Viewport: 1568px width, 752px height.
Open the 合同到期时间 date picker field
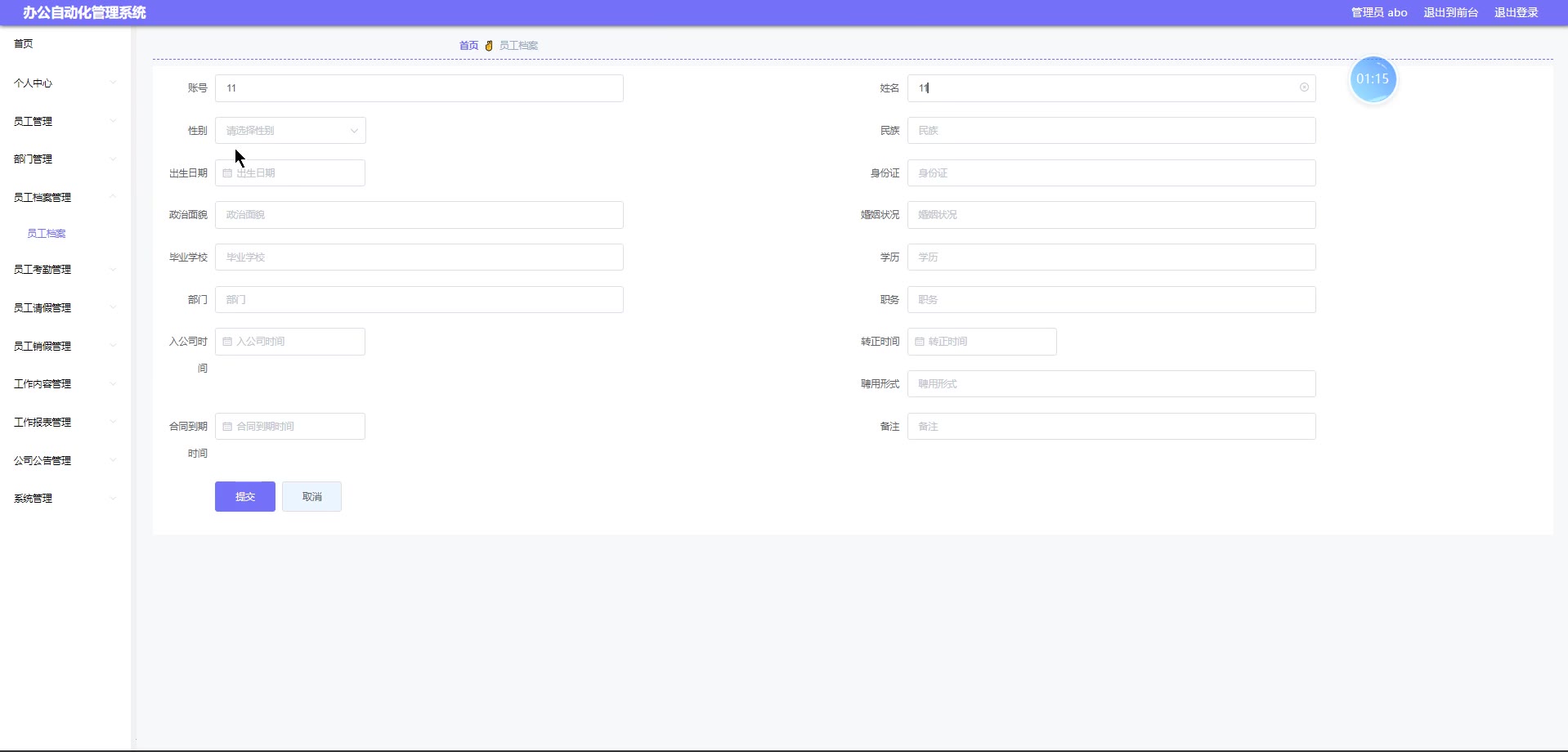290,427
